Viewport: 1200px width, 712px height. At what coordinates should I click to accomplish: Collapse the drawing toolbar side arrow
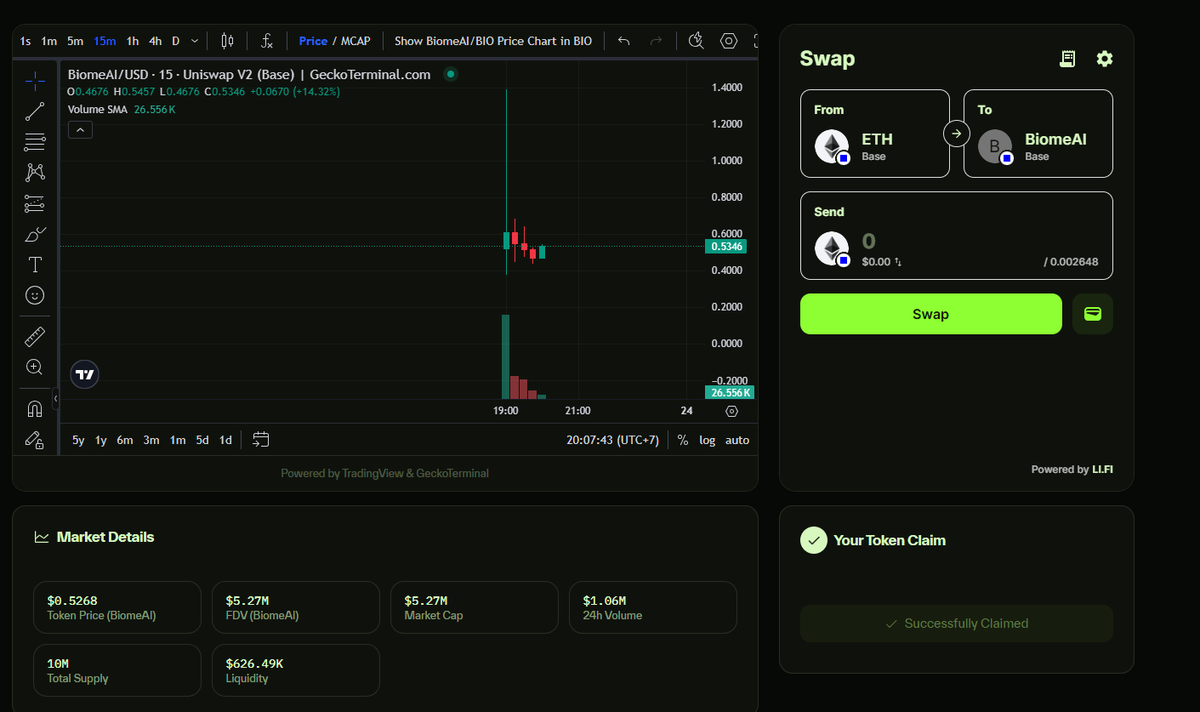(x=56, y=399)
